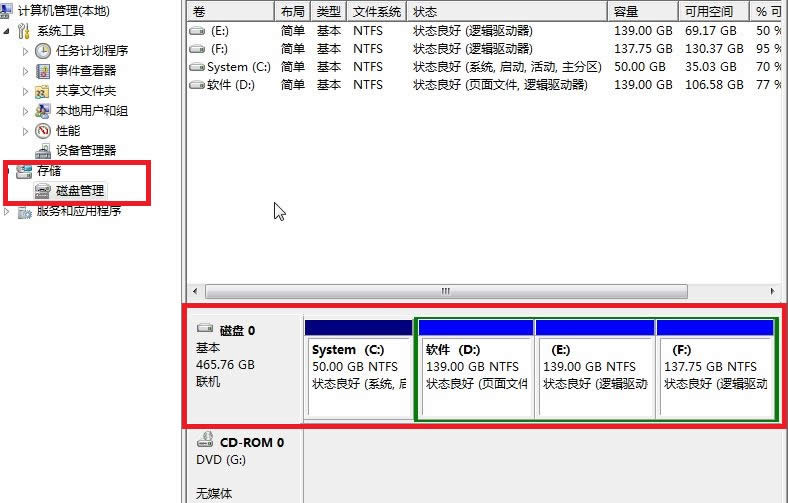Click the Event Viewer (事件查看器) icon
This screenshot has height=503, width=788.
[x=43, y=70]
